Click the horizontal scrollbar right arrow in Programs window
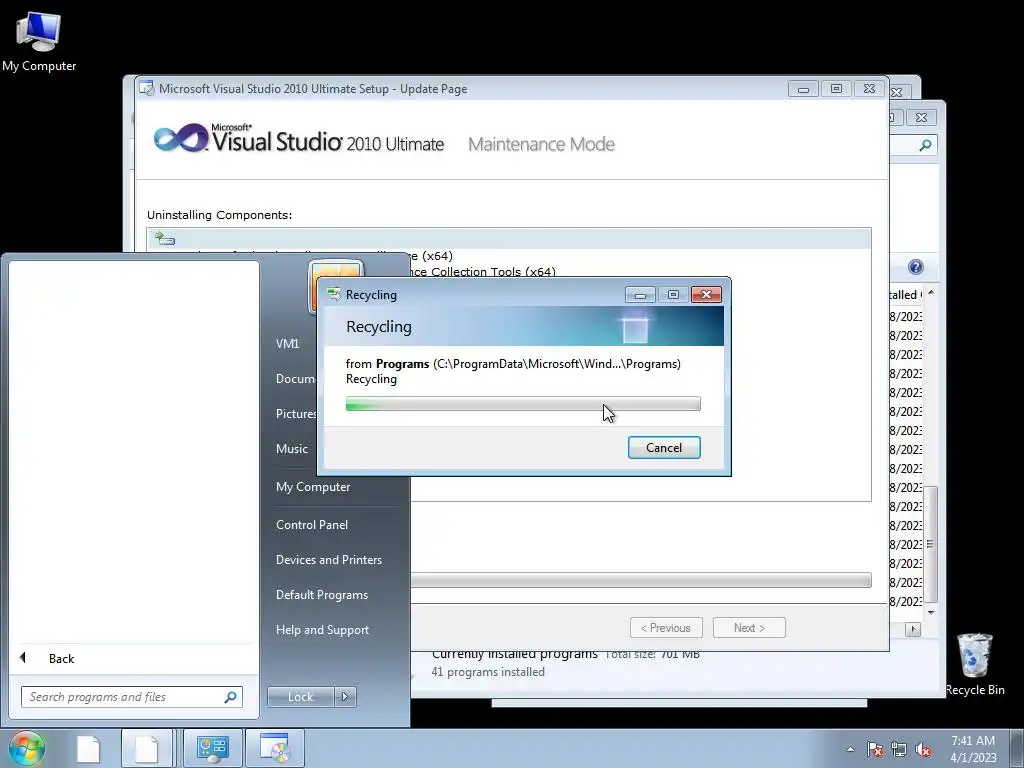The width and height of the screenshot is (1024, 768). point(913,630)
